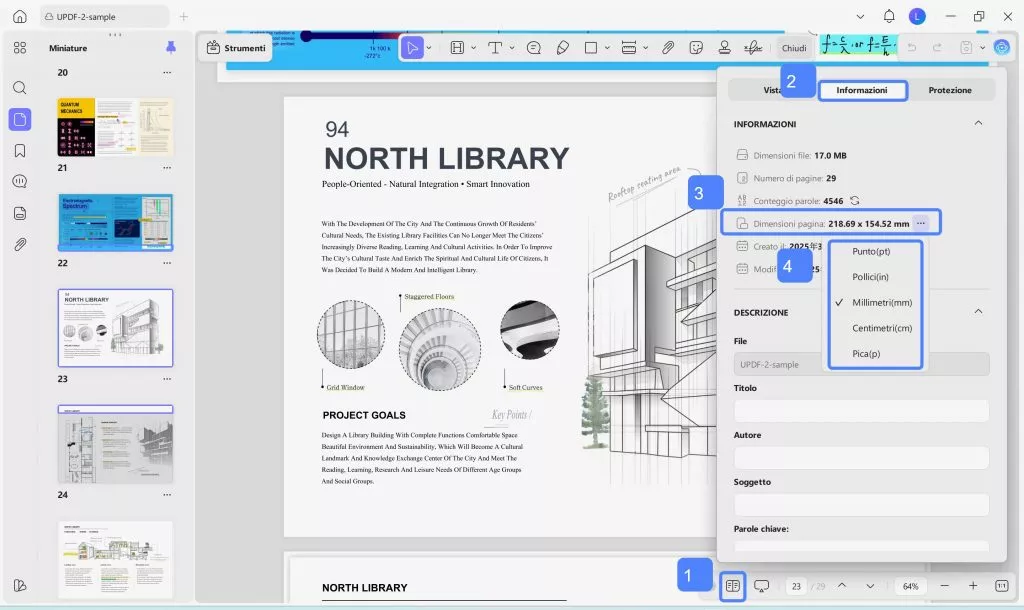
Task: Open window list chevron in title bar
Action: tap(860, 16)
